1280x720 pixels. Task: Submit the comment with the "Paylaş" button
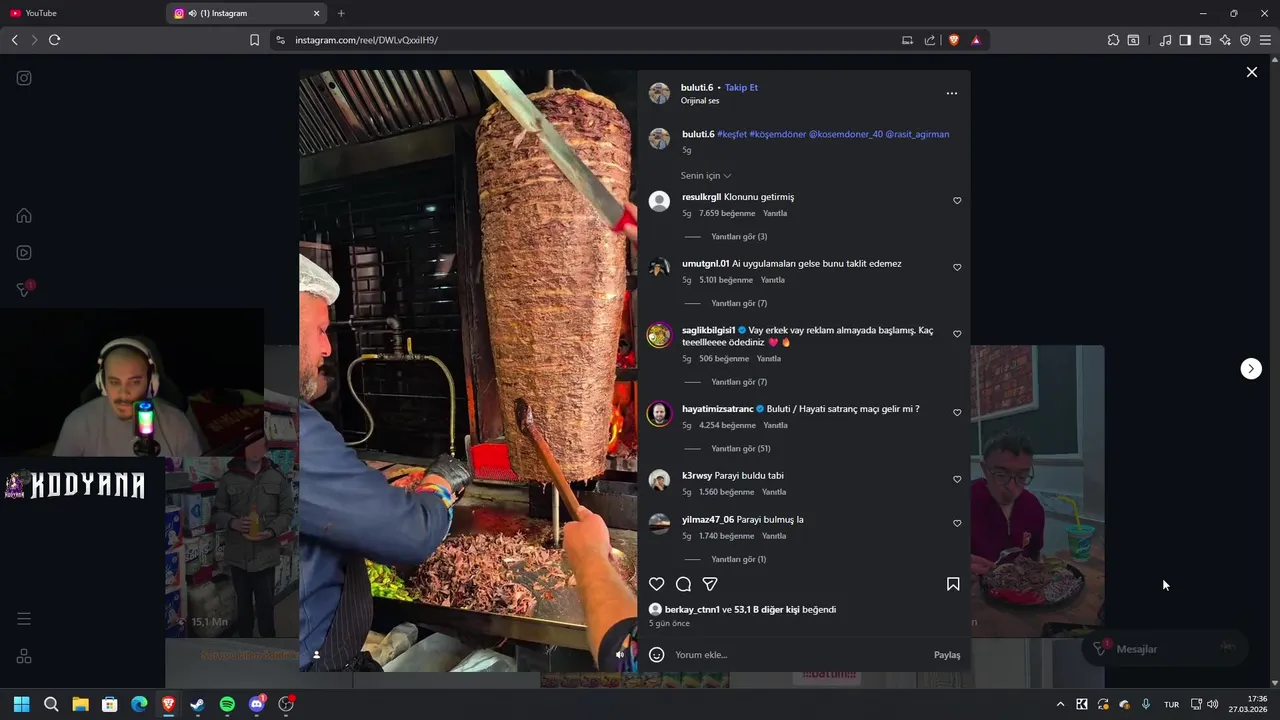click(947, 655)
